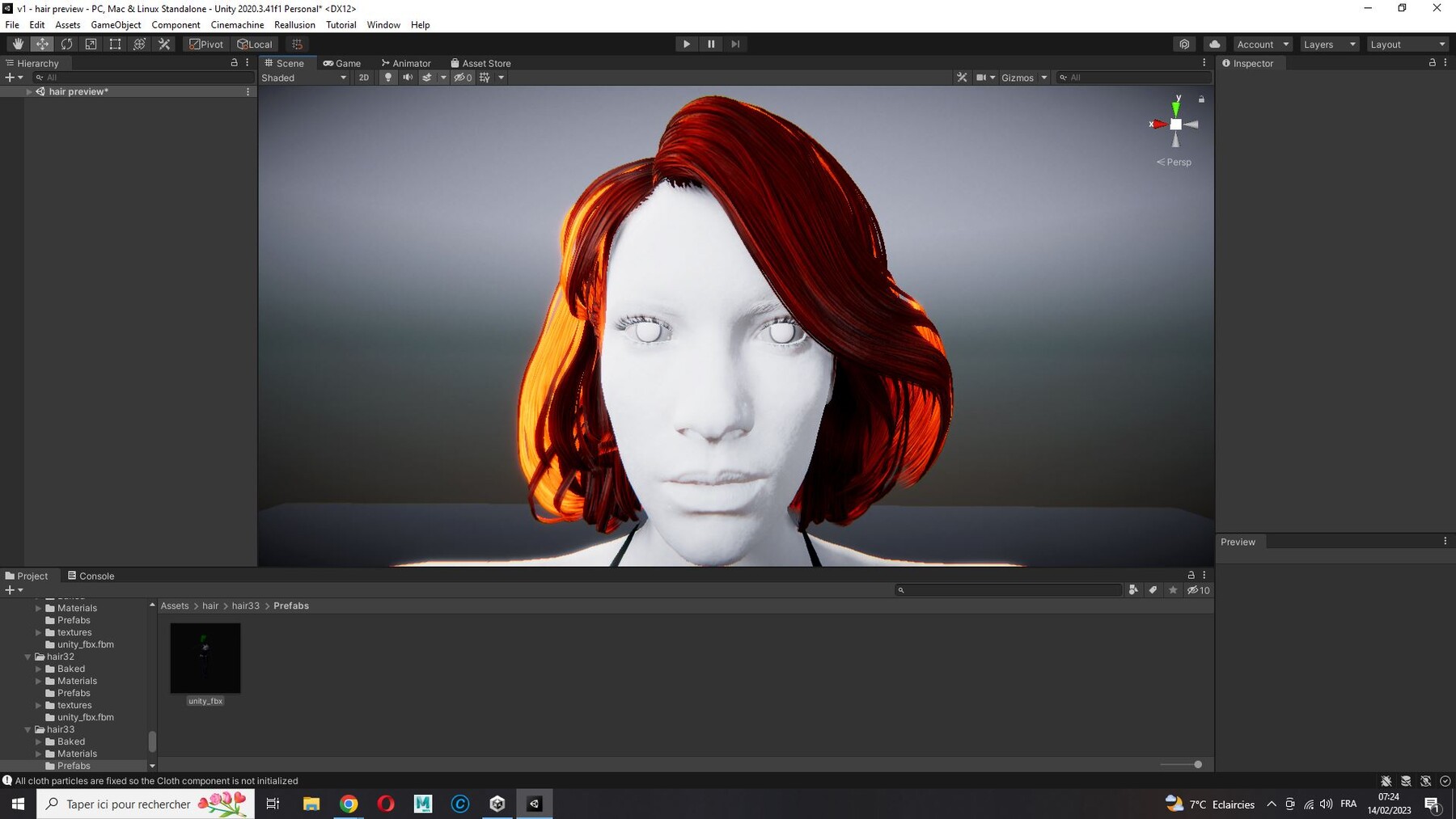Screen dimensions: 1456x819
Task: Open the Gizmos dropdown
Action: (1023, 78)
